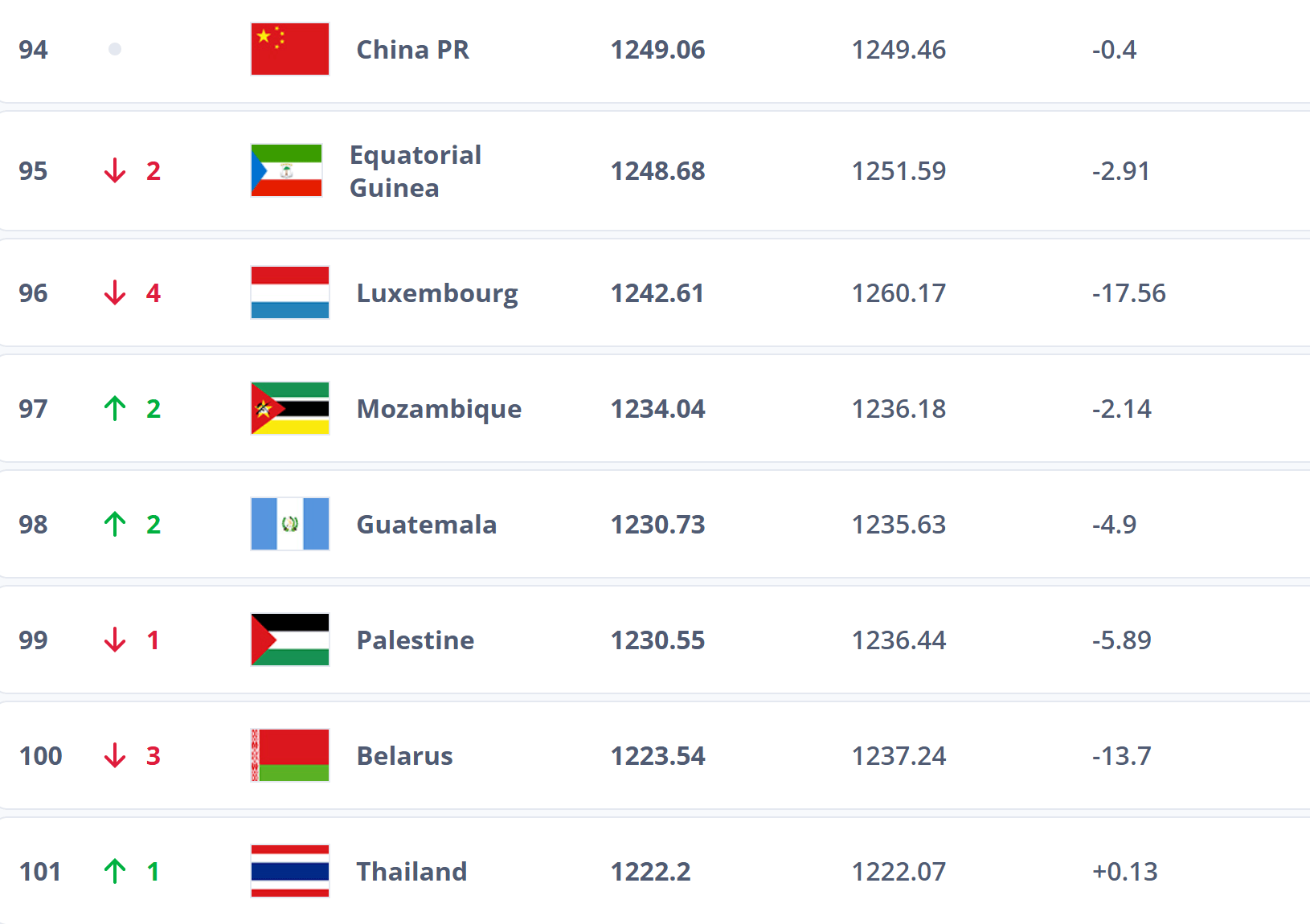This screenshot has width=1310, height=924.
Task: Click the China PR flag icon
Action: click(x=289, y=49)
